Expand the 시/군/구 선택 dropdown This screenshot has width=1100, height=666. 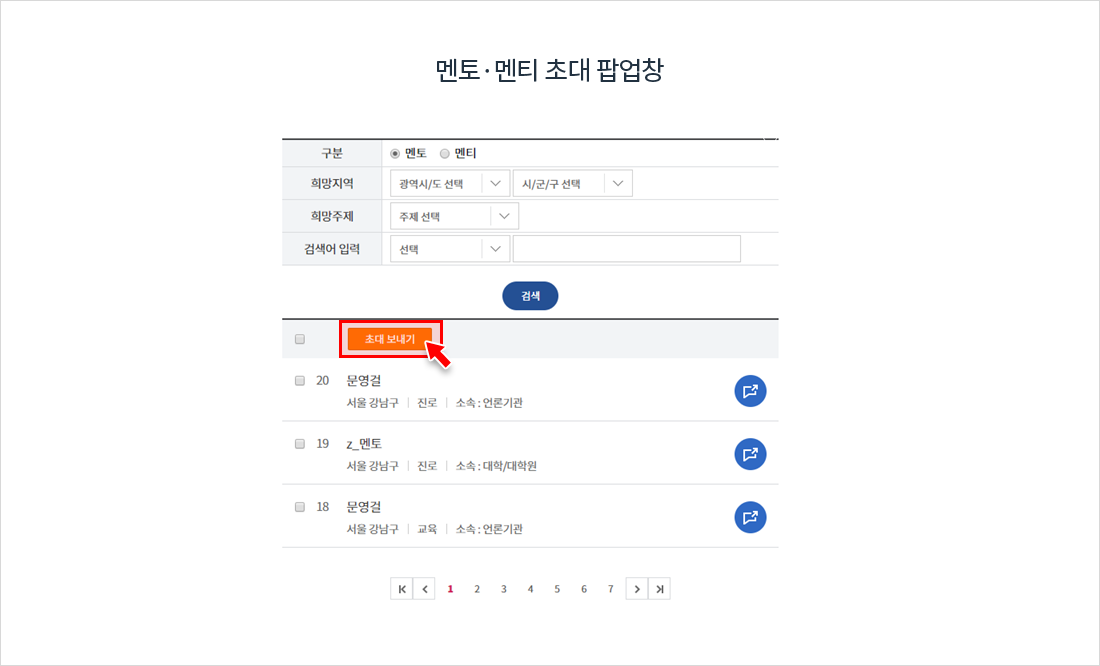tap(573, 184)
